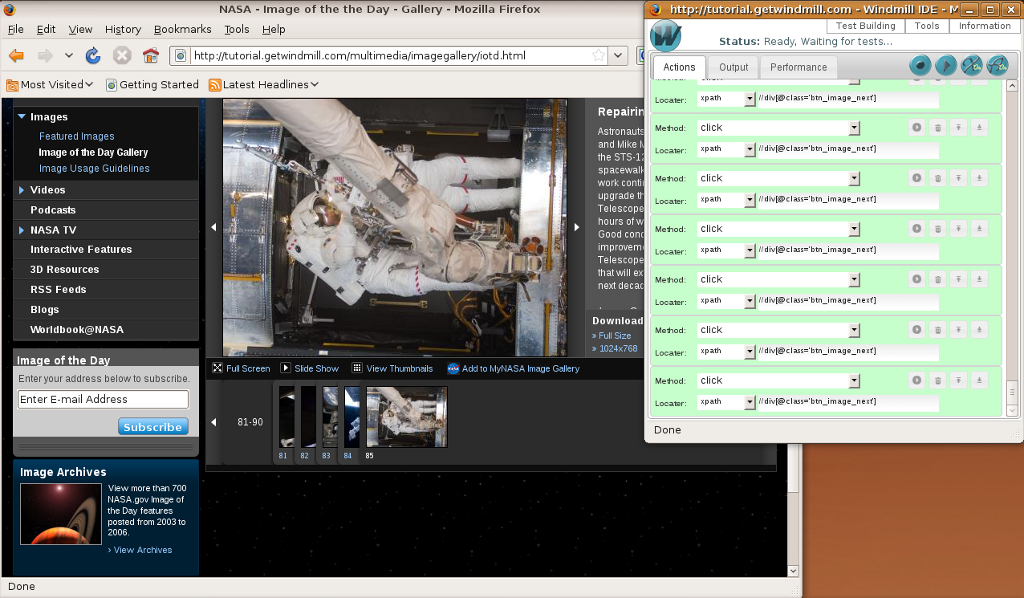1024x598 pixels.
Task: Click the Windmill actions list scrollbar handle
Action: point(1012,392)
